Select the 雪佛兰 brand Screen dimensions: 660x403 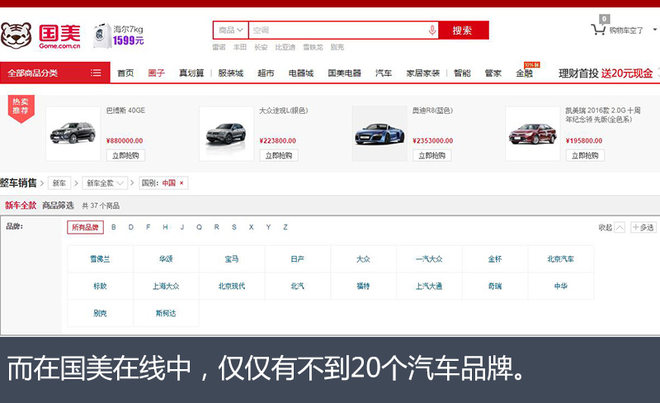point(100,259)
